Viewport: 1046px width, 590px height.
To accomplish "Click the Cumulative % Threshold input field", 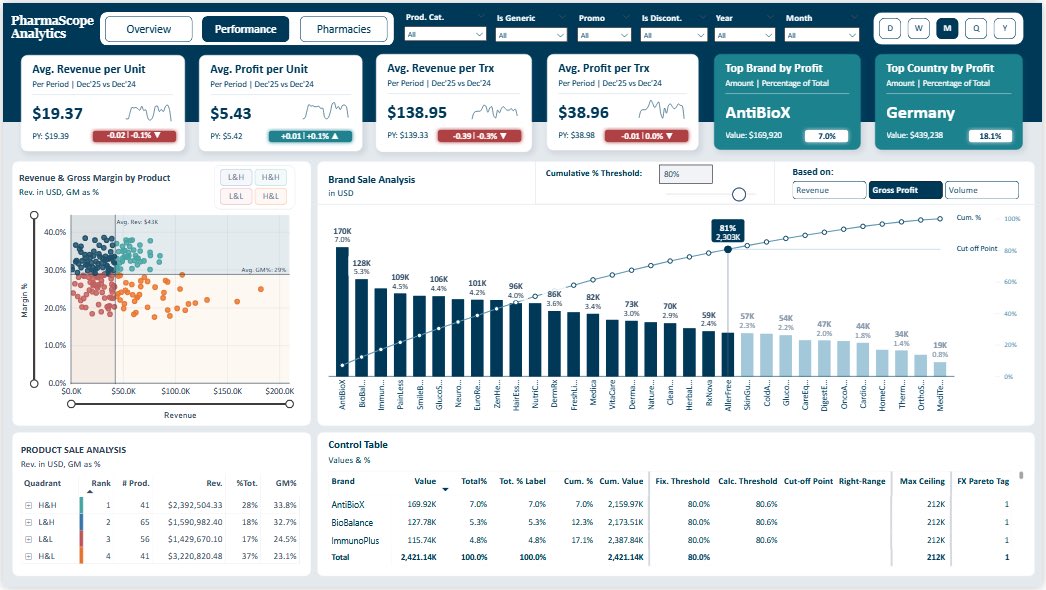I will pyautogui.click(x=685, y=174).
